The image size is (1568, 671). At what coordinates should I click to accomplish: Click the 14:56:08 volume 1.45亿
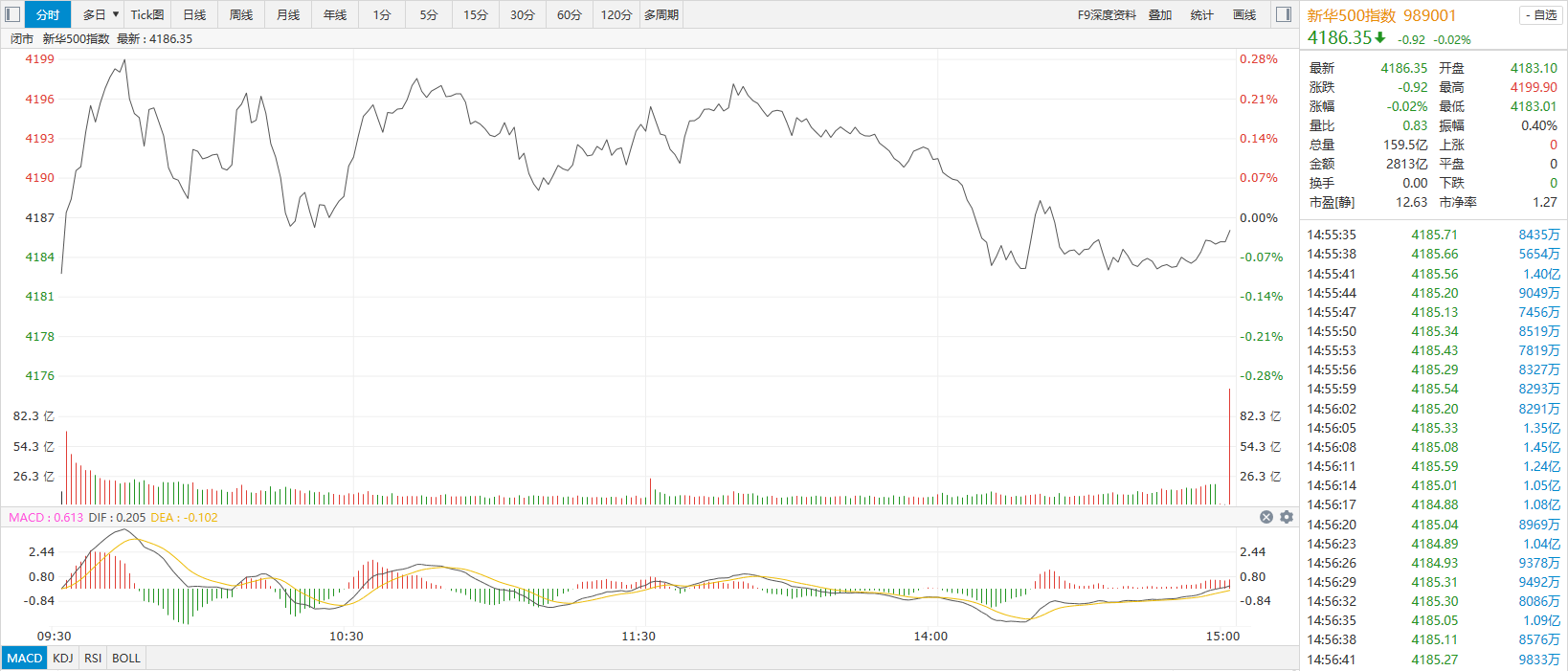click(x=1541, y=447)
